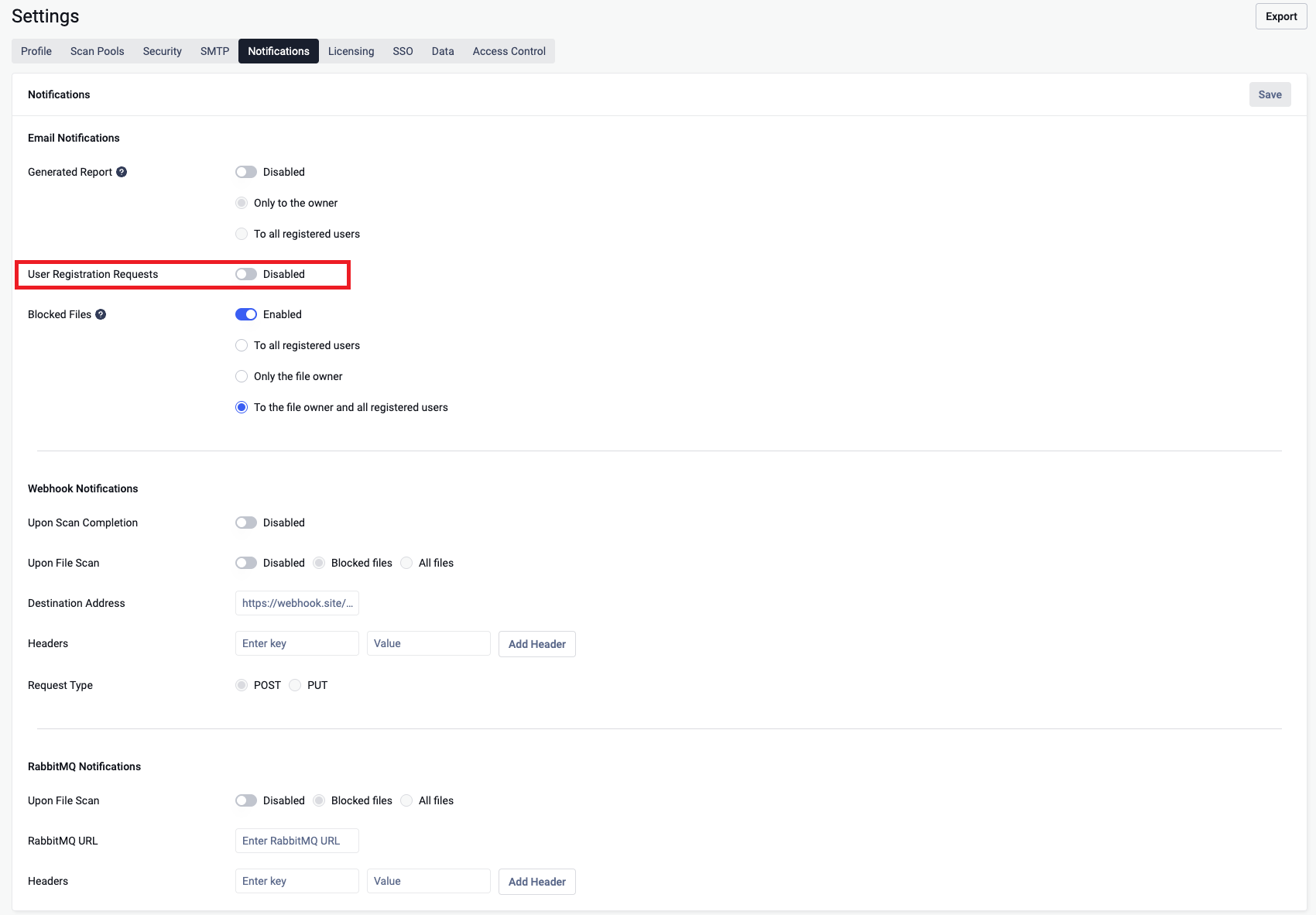The image size is (1316, 915).
Task: Save the notification settings
Action: click(x=1270, y=94)
